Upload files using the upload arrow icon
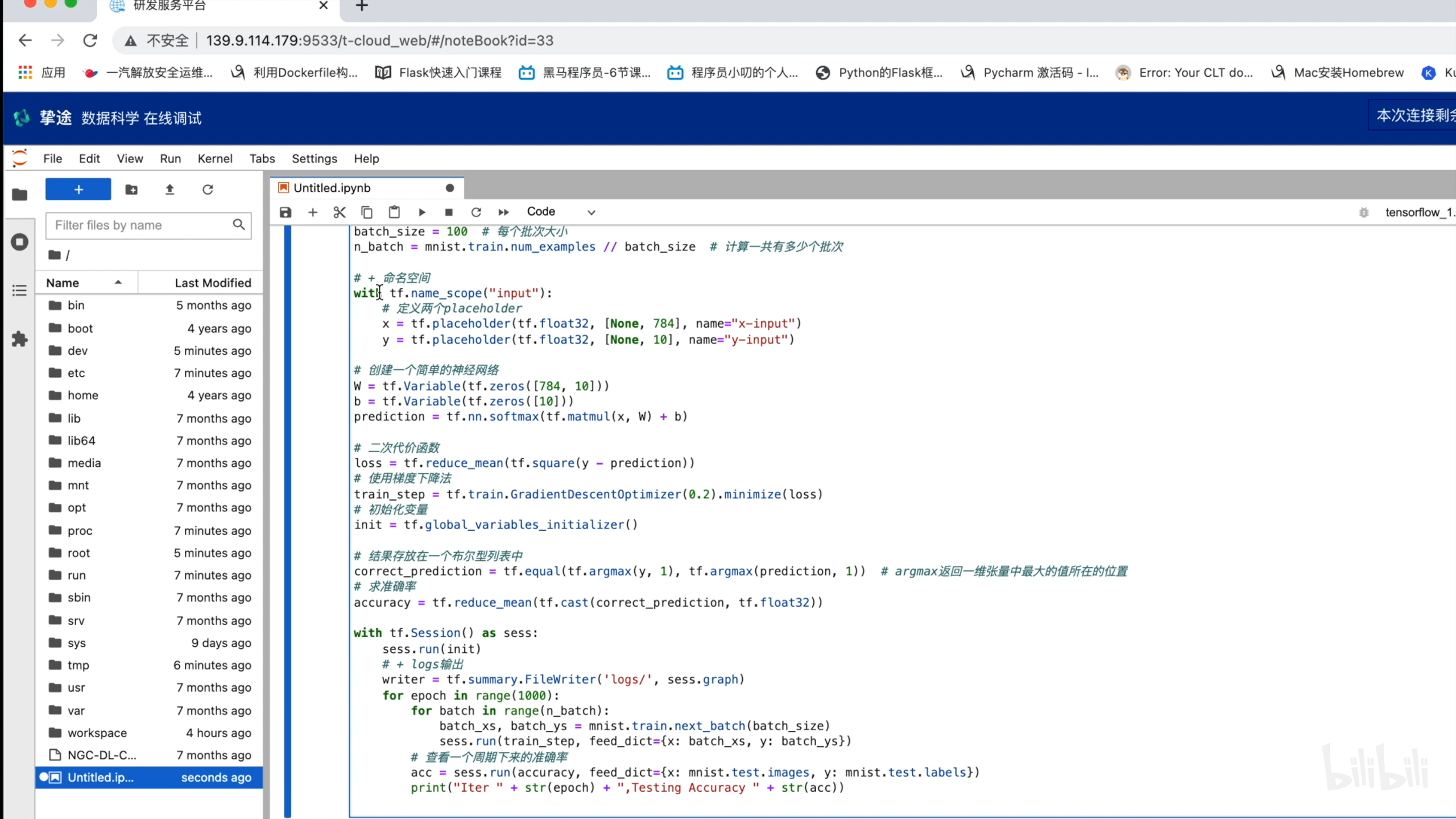This screenshot has height=819, width=1456. [x=169, y=189]
